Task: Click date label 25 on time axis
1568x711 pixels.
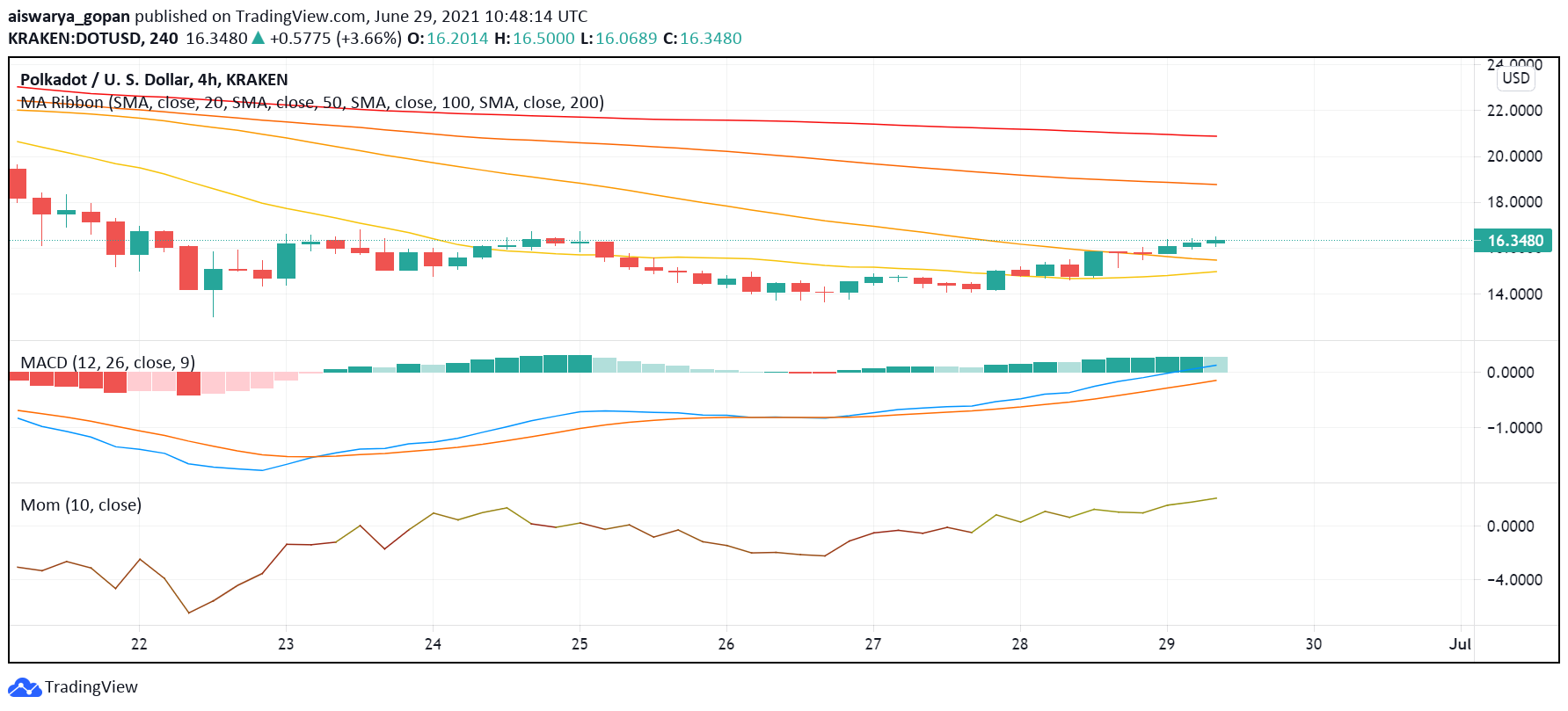Action: 580,644
